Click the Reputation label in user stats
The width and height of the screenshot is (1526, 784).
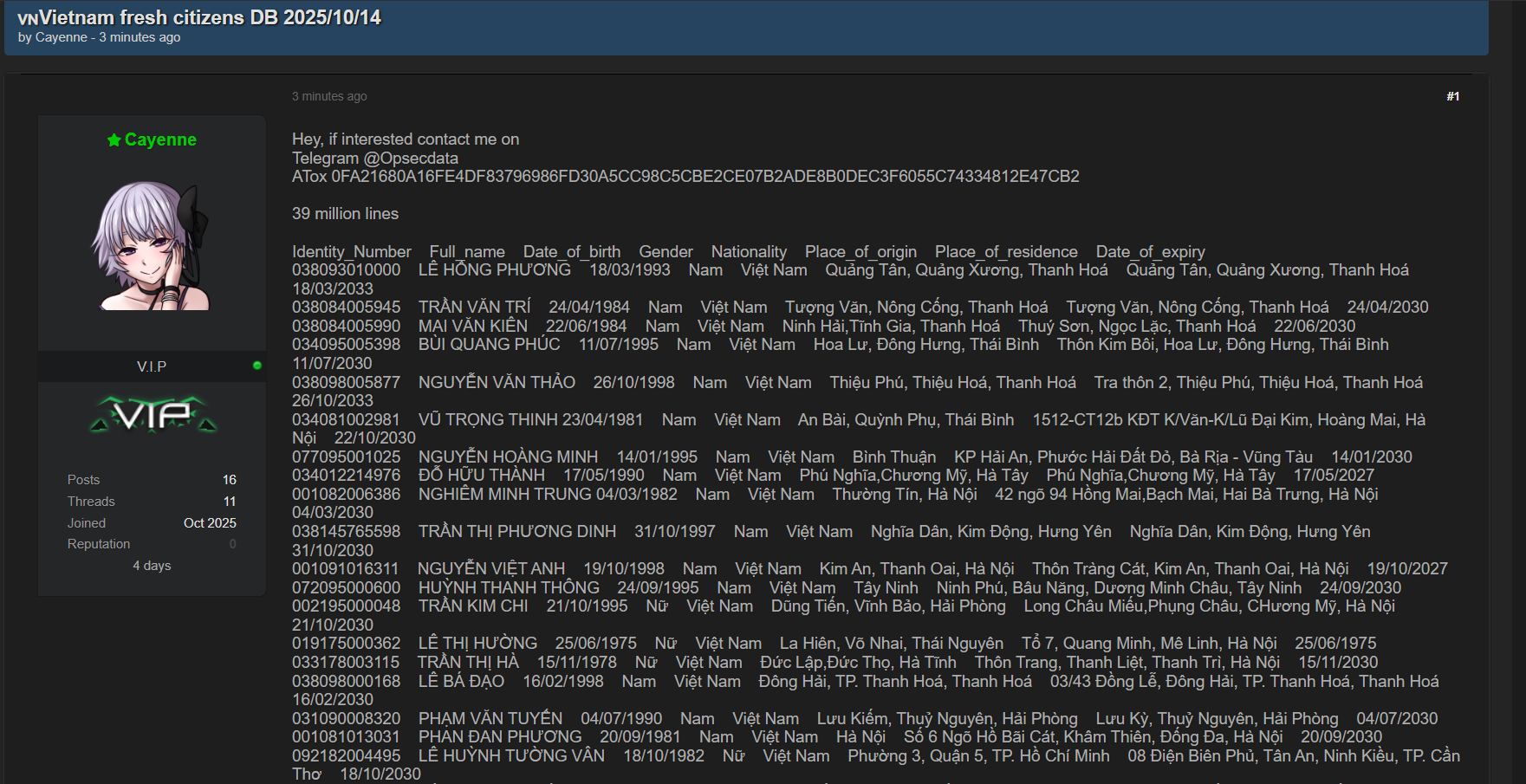coord(99,544)
